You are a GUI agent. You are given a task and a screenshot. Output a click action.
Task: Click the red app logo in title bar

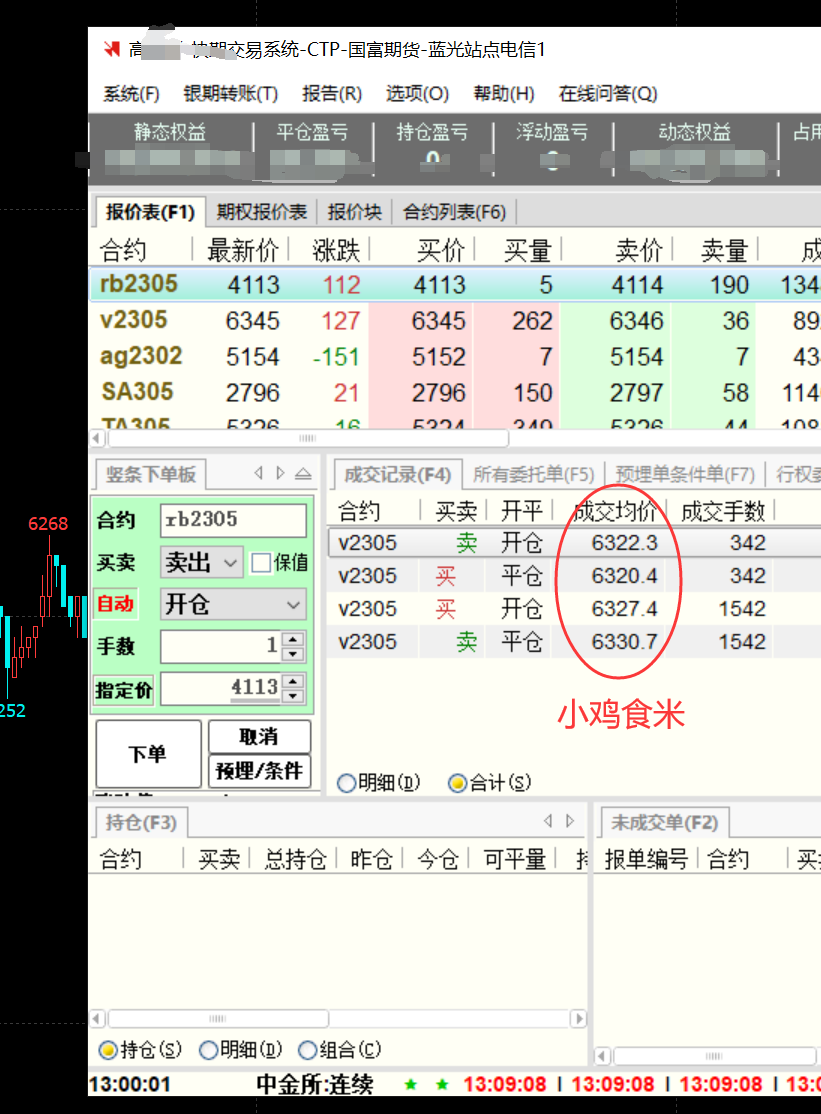click(x=111, y=50)
